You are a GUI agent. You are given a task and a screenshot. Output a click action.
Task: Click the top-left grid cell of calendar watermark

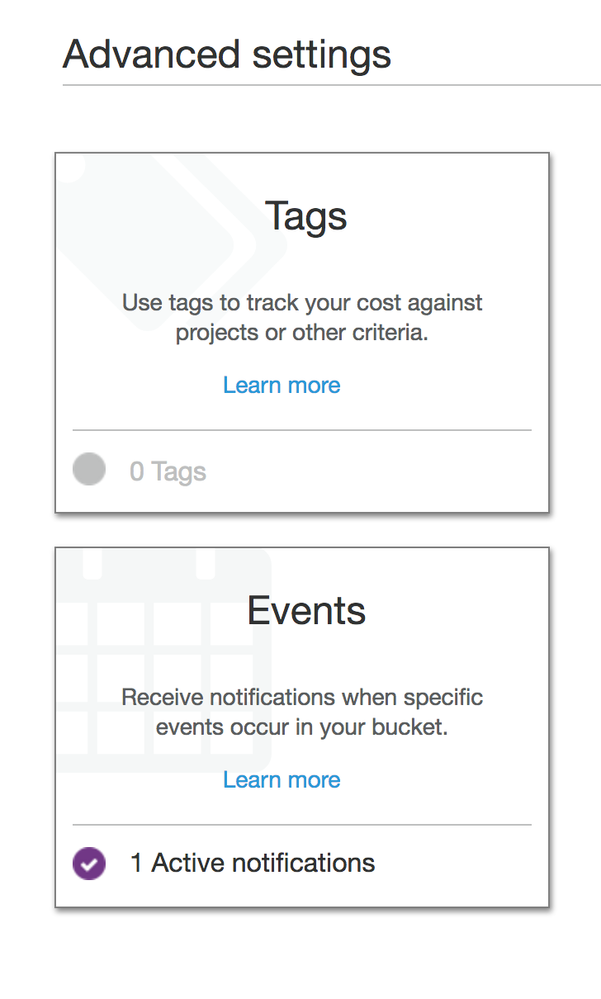point(120,624)
